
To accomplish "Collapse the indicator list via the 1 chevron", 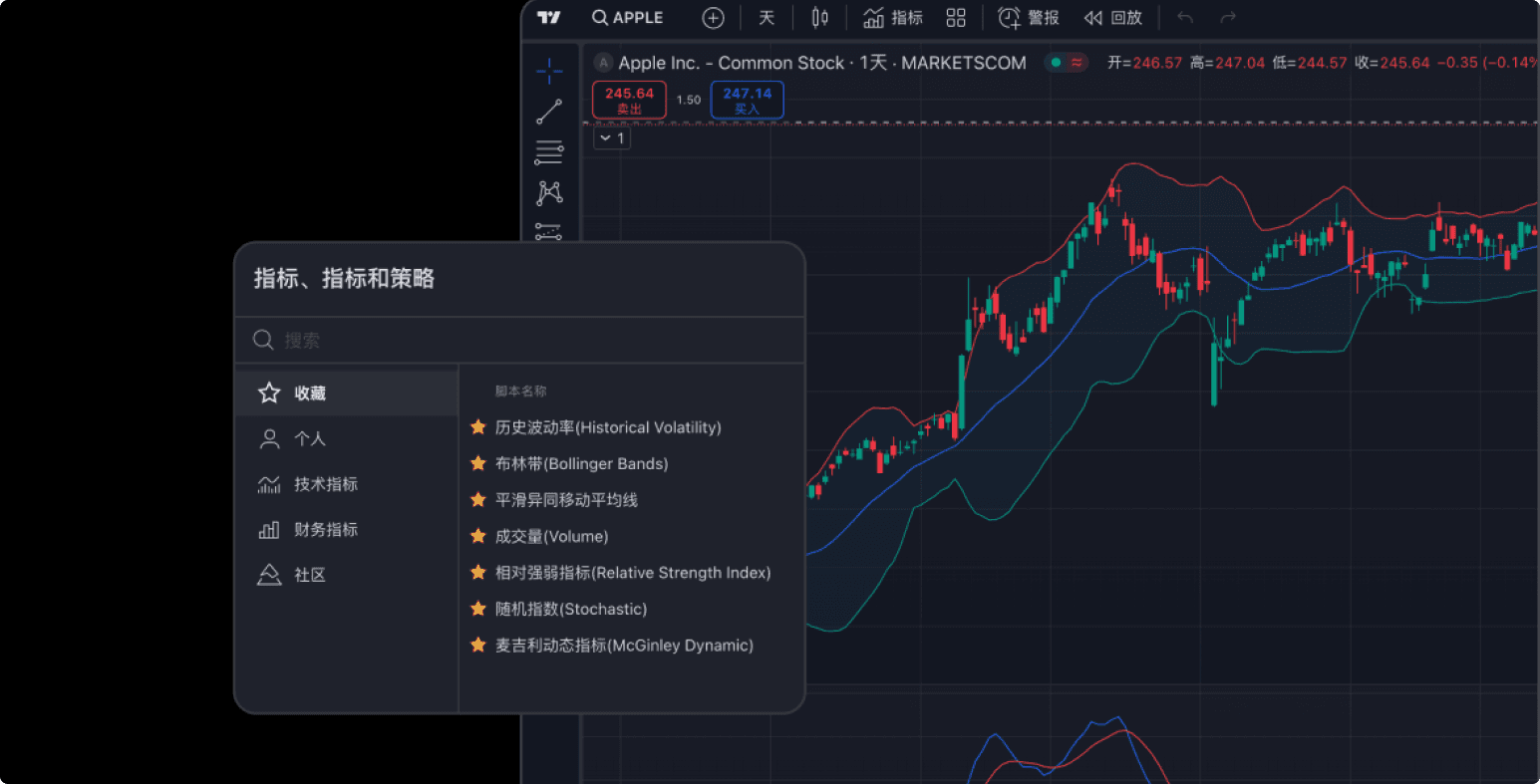I will coord(611,137).
